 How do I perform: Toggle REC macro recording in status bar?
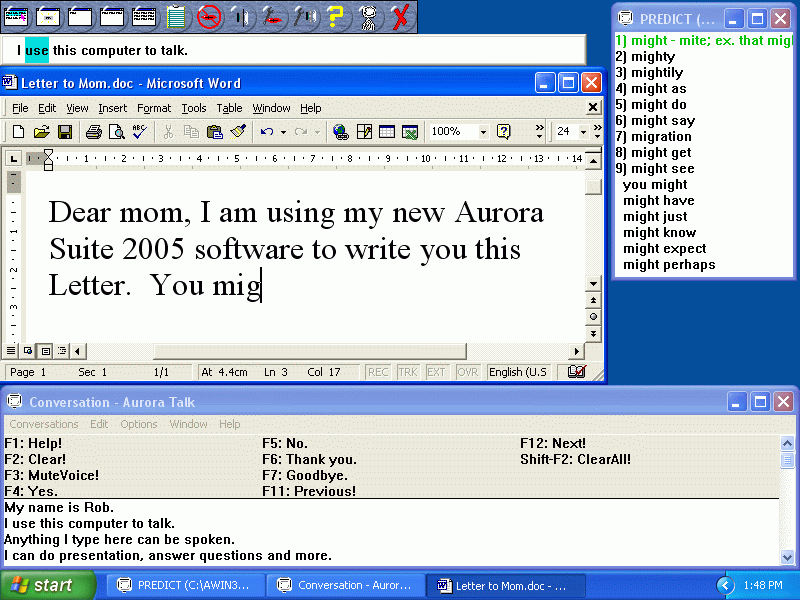tap(378, 372)
